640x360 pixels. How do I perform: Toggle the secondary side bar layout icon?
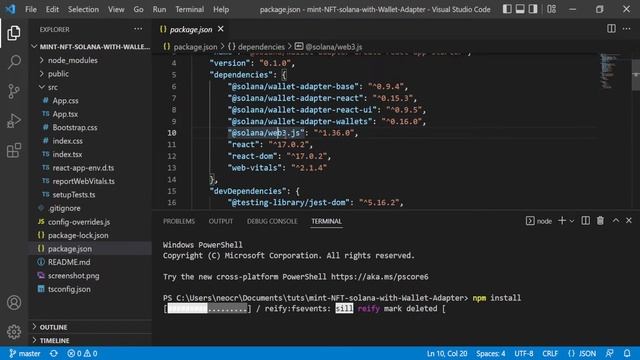(533, 9)
